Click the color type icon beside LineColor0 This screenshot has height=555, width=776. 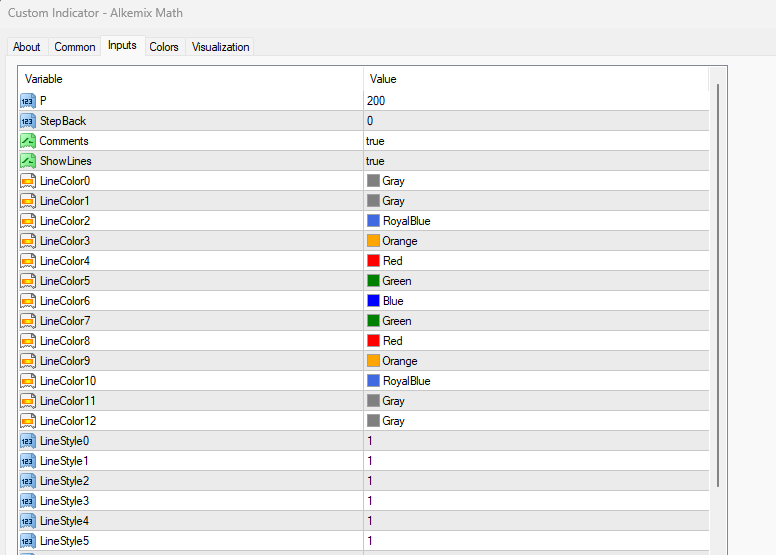tap(28, 181)
